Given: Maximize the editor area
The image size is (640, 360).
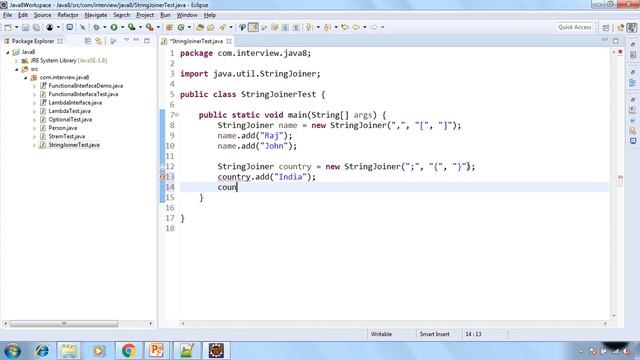Looking at the screenshot, I should pyautogui.click(x=616, y=41).
